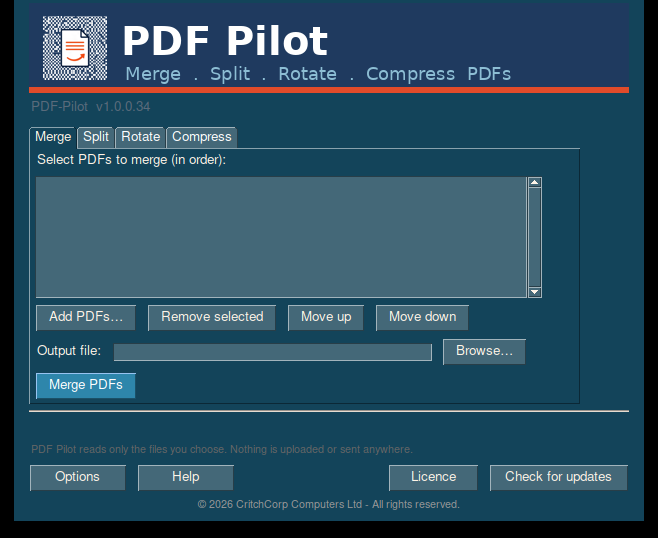658x538 pixels.
Task: Click the CritchCorp Computers Ltd copyright text
Action: tap(329, 504)
